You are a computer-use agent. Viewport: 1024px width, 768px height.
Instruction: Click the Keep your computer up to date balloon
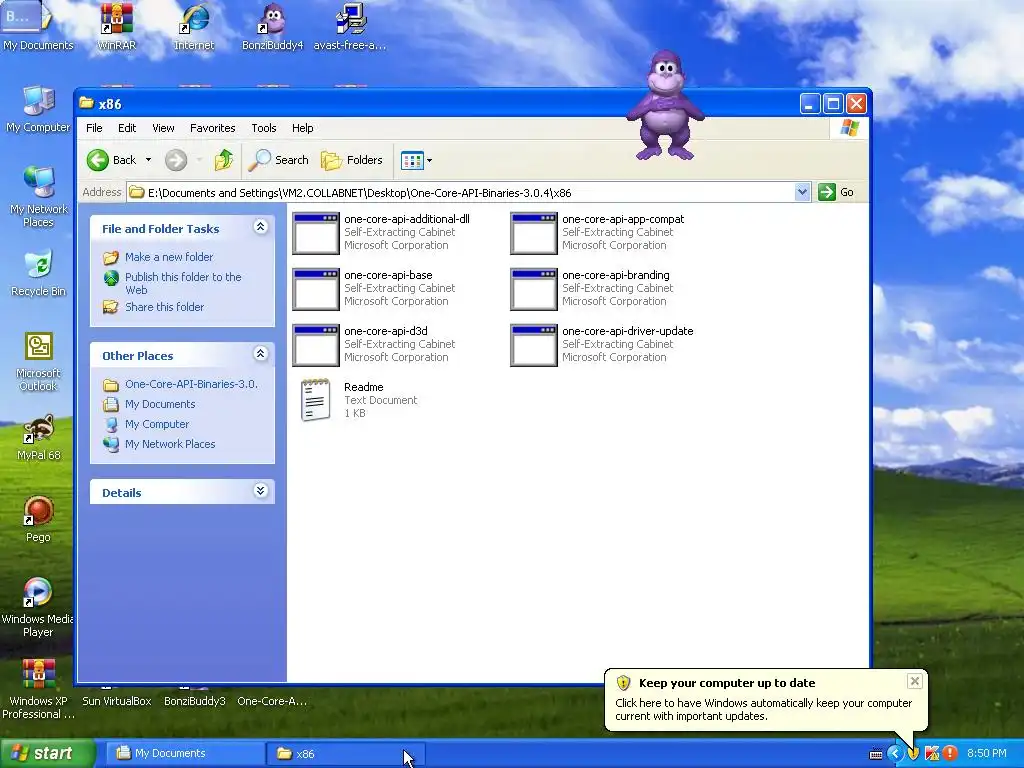[765, 699]
